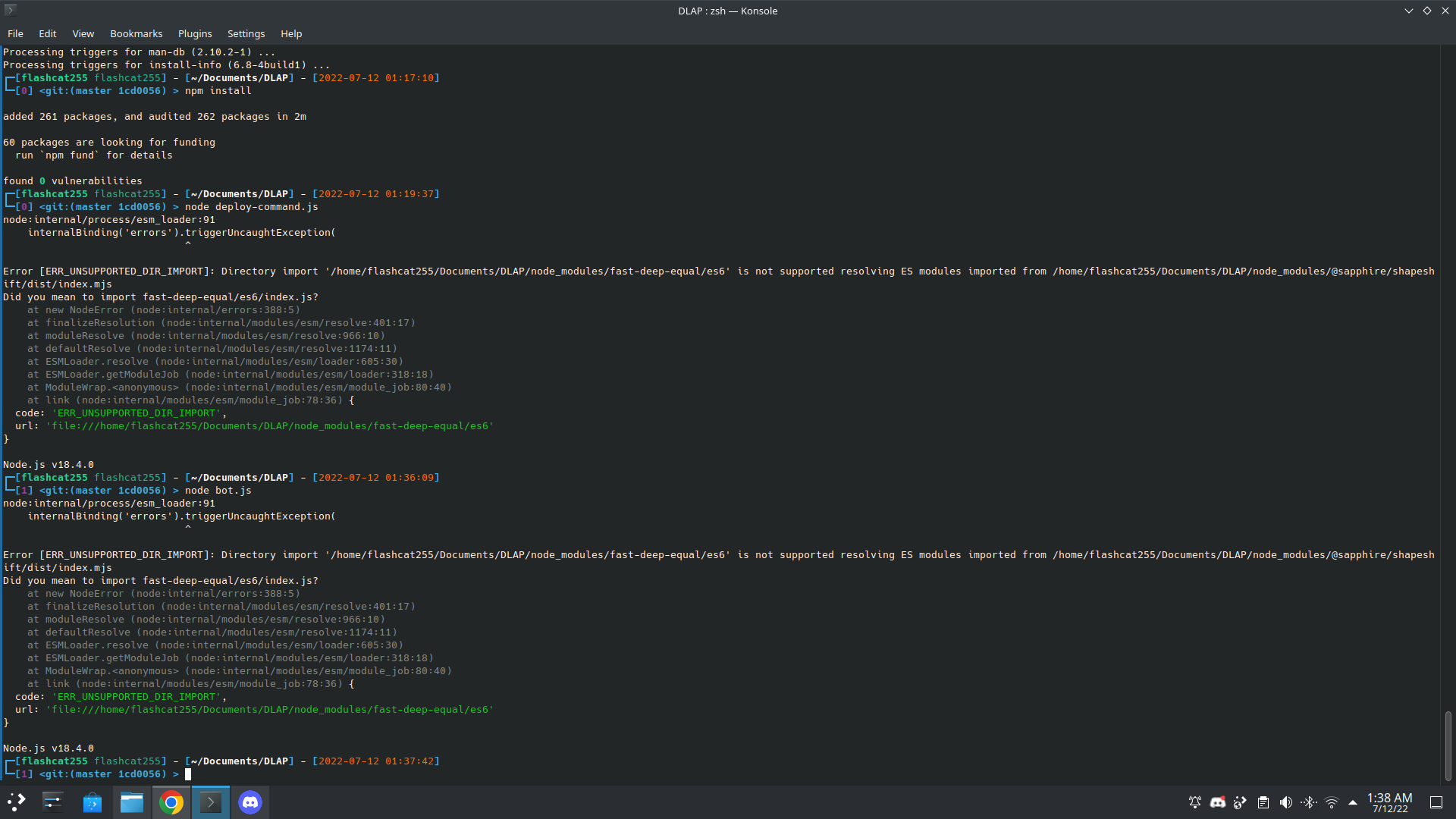
Task: Open the Plugins menu
Action: pyautogui.click(x=195, y=34)
